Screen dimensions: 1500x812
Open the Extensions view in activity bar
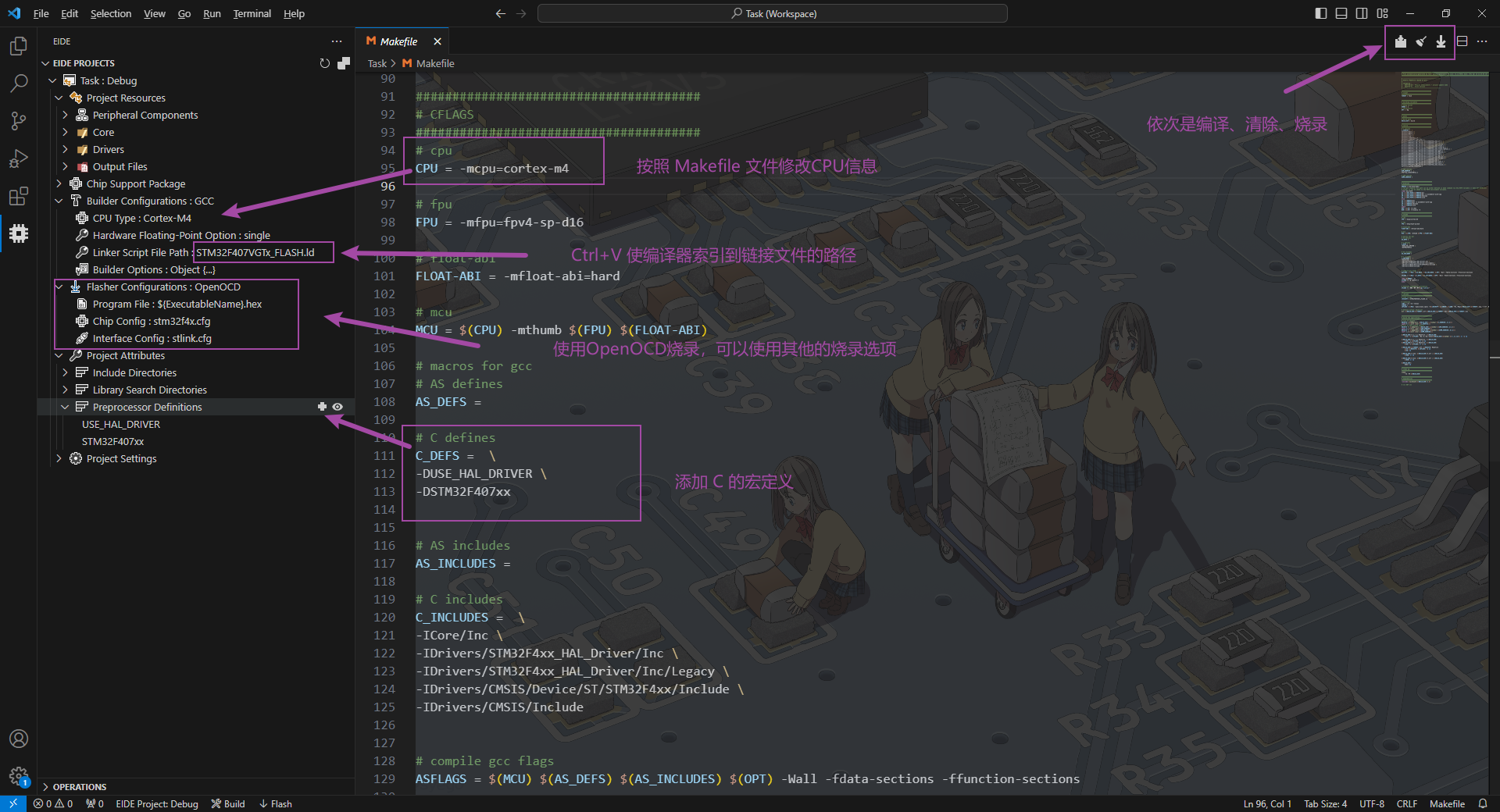click(19, 196)
